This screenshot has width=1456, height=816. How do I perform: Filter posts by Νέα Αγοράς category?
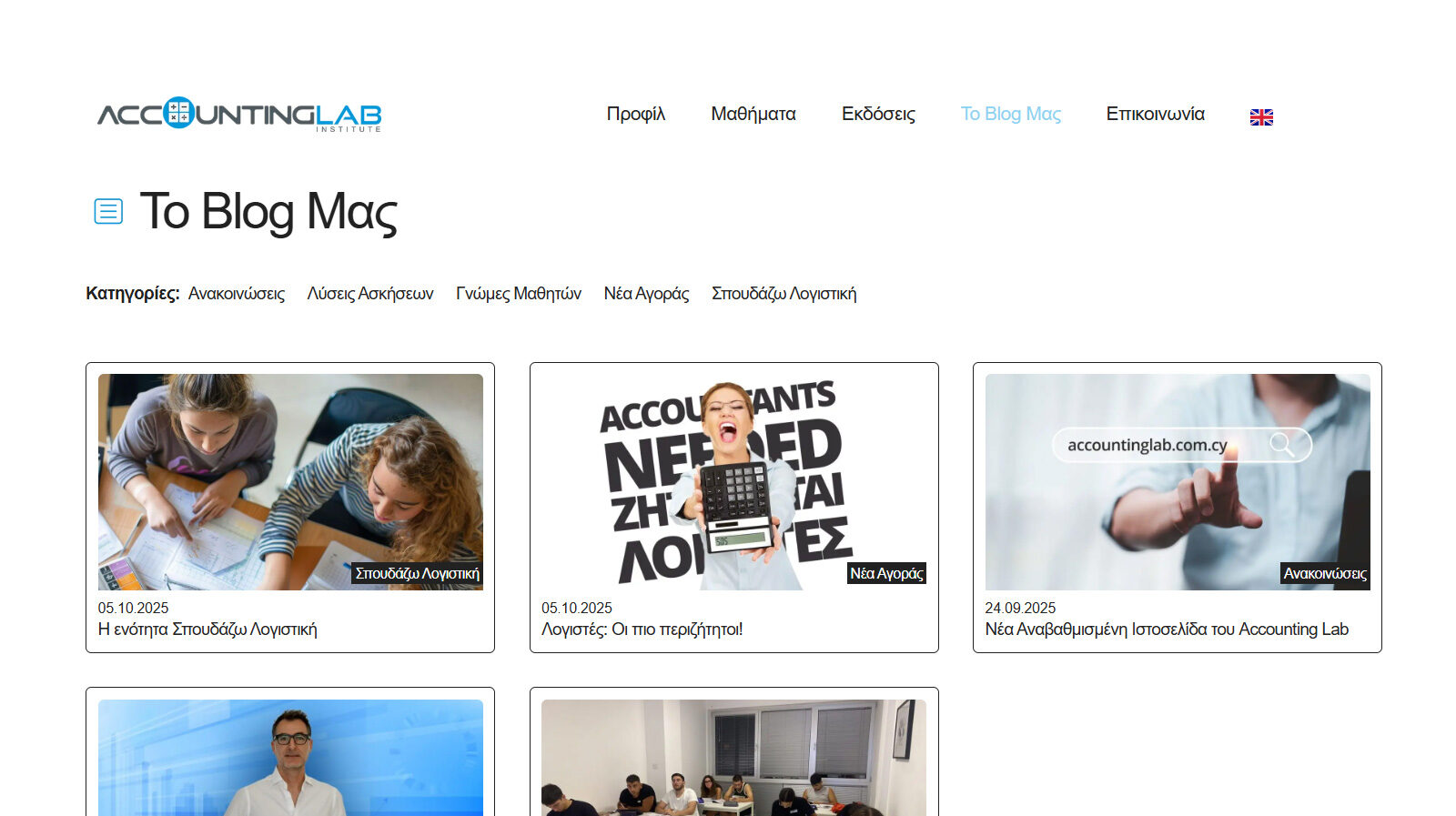click(647, 294)
